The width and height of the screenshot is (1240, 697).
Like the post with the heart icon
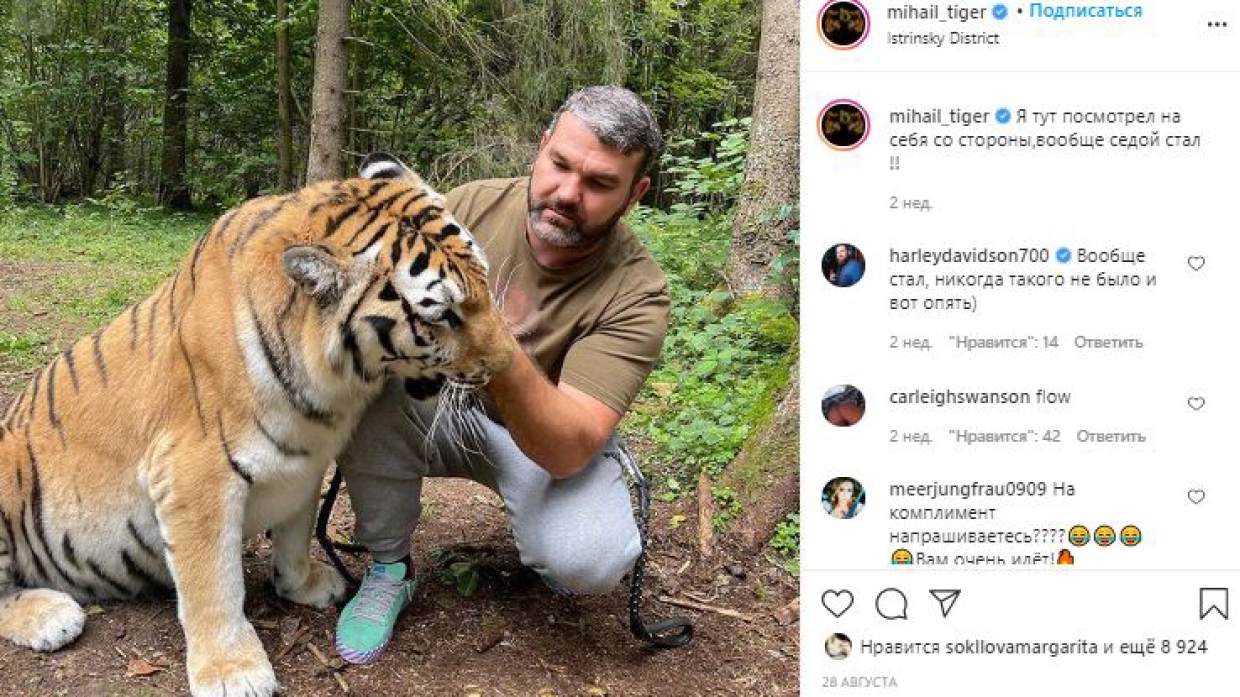tap(838, 603)
